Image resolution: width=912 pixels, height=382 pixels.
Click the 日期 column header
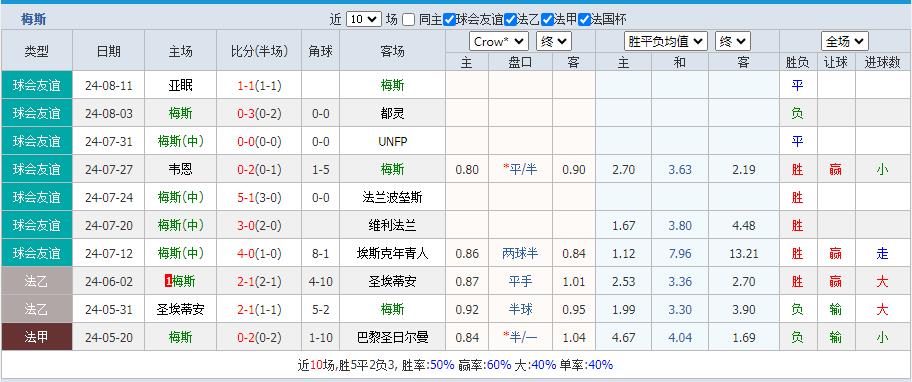[109, 51]
